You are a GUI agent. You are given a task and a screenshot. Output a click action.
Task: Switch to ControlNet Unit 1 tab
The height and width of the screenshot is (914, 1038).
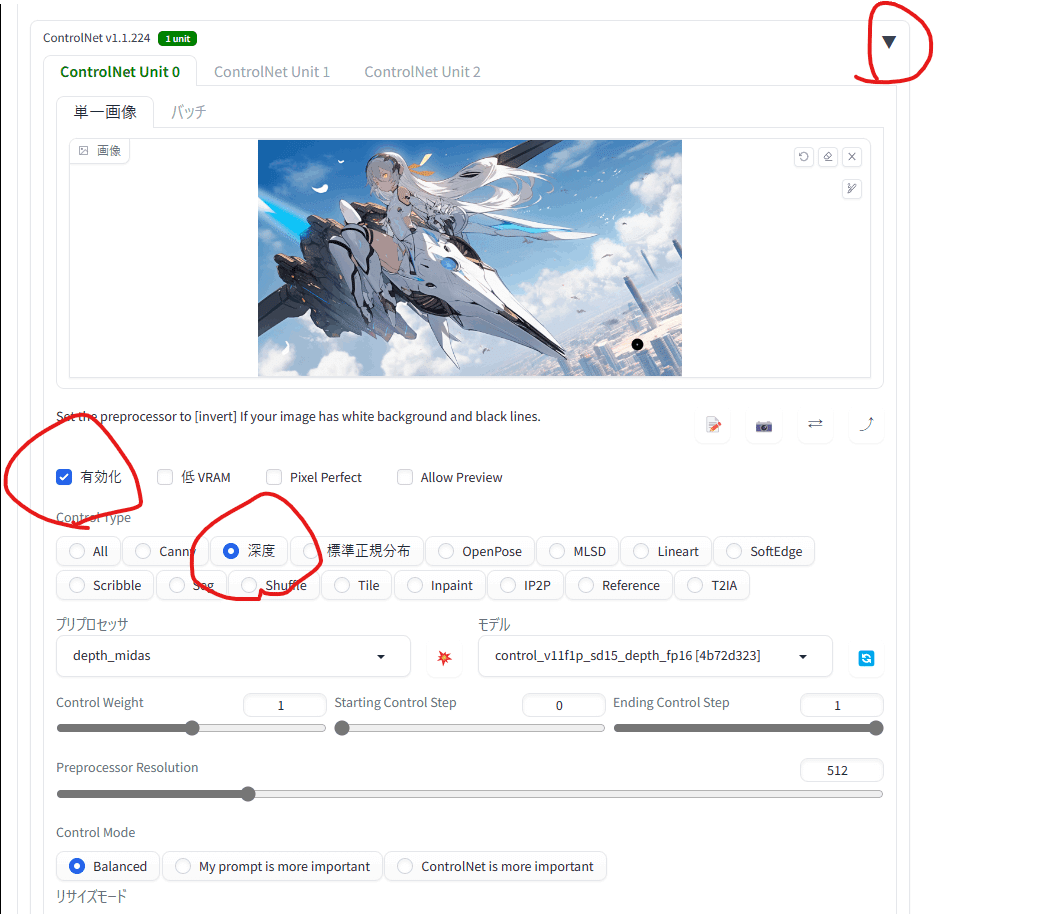point(271,71)
